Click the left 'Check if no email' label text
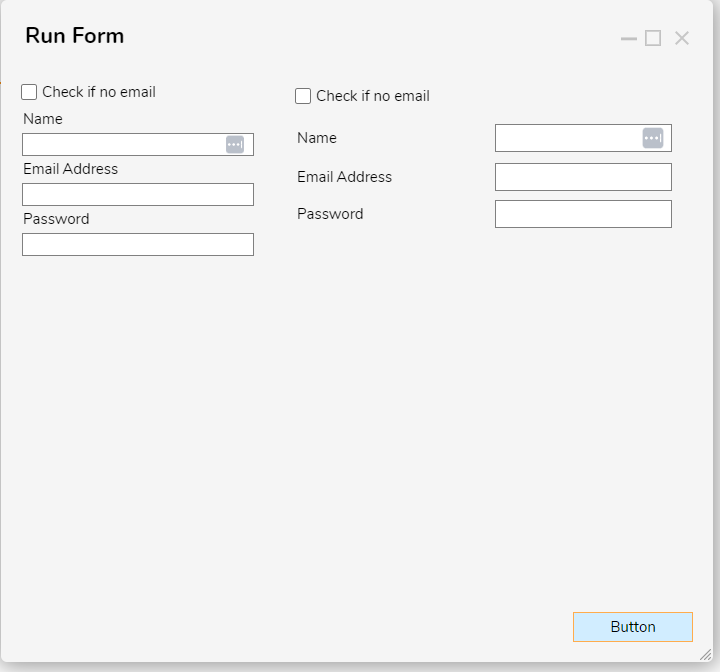 click(99, 92)
